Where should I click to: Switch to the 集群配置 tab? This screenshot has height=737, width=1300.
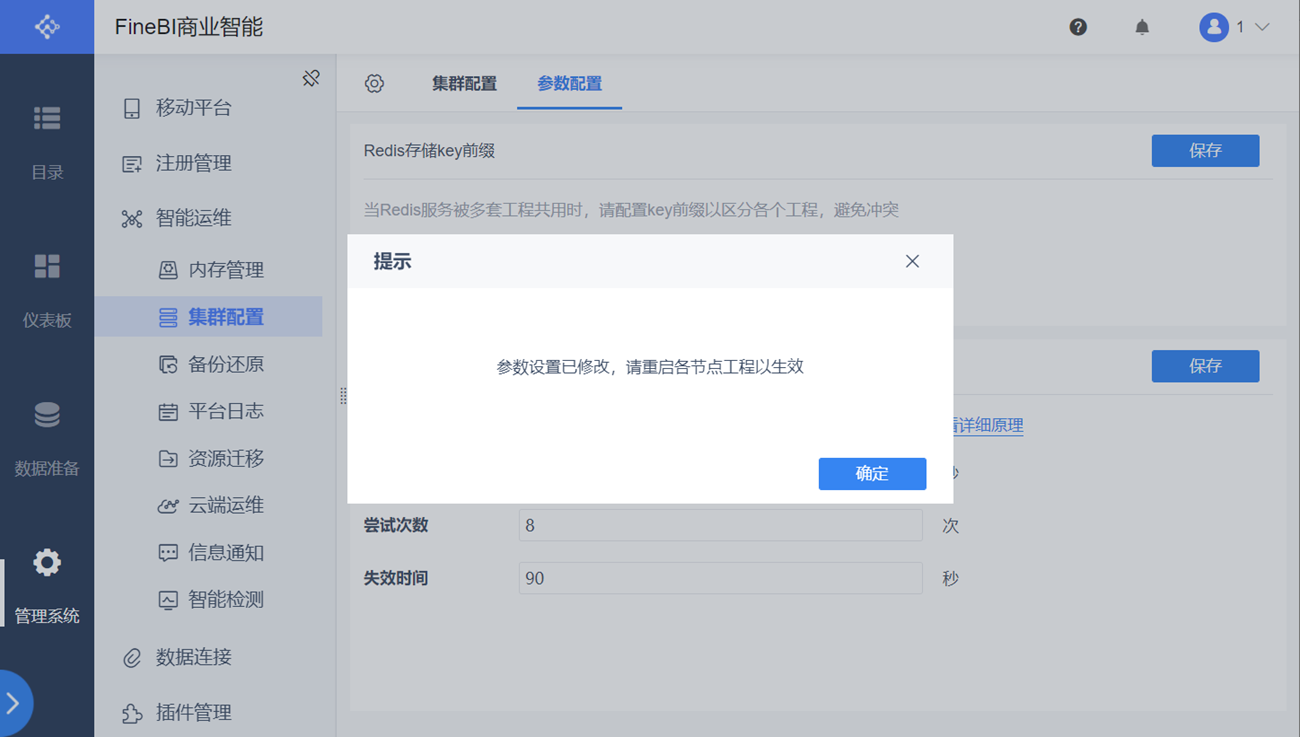pyautogui.click(x=464, y=84)
